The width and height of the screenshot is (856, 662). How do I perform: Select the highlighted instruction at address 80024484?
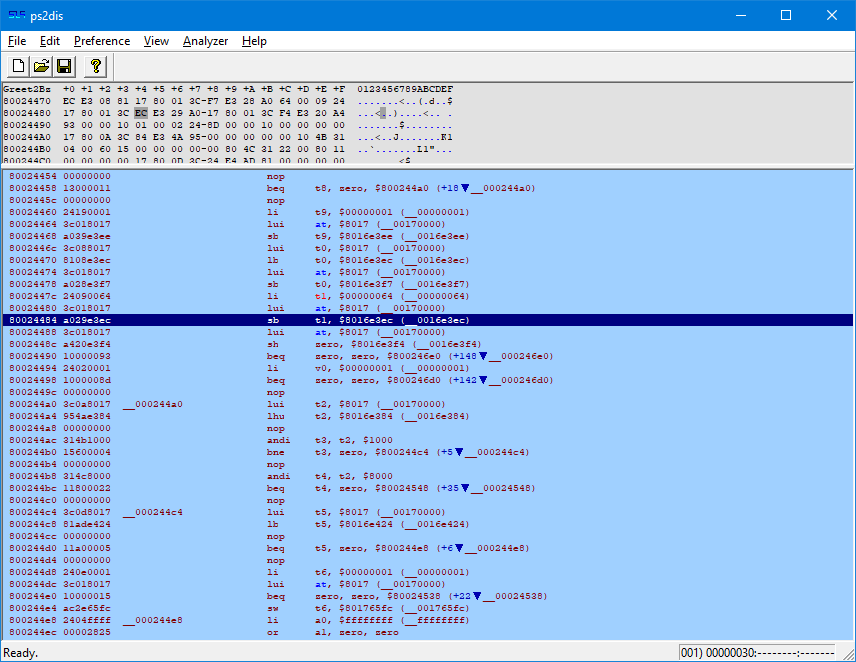300,320
